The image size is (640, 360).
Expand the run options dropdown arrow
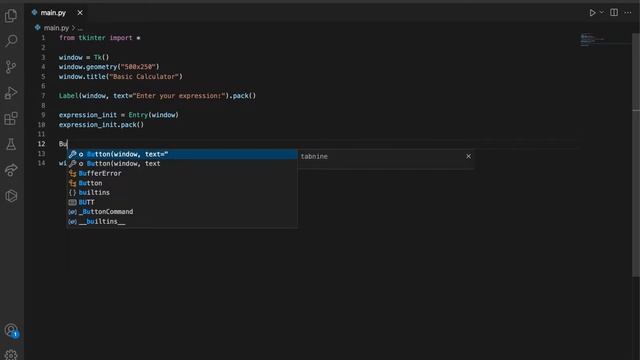click(601, 13)
